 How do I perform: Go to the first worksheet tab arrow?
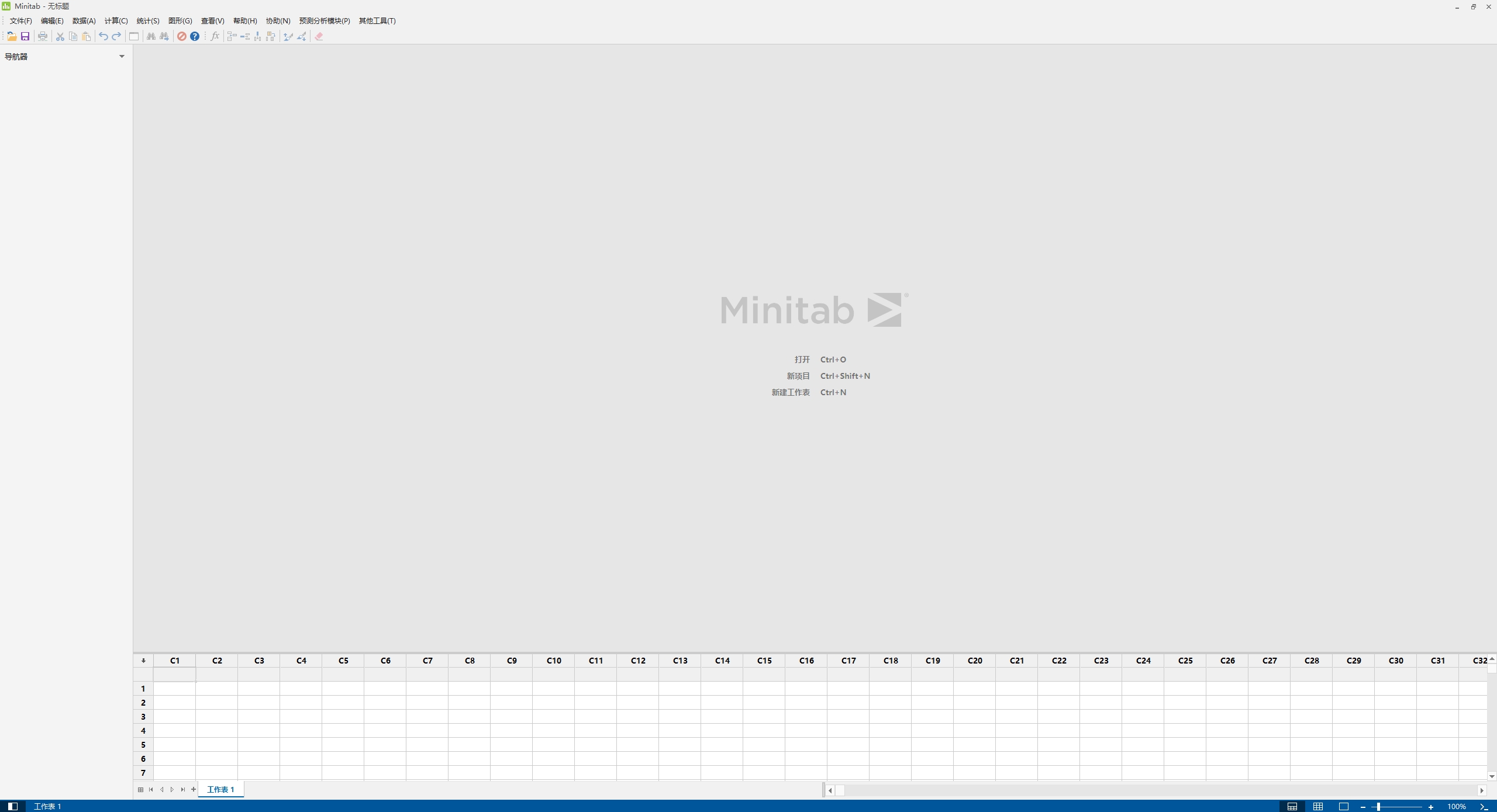[151, 790]
